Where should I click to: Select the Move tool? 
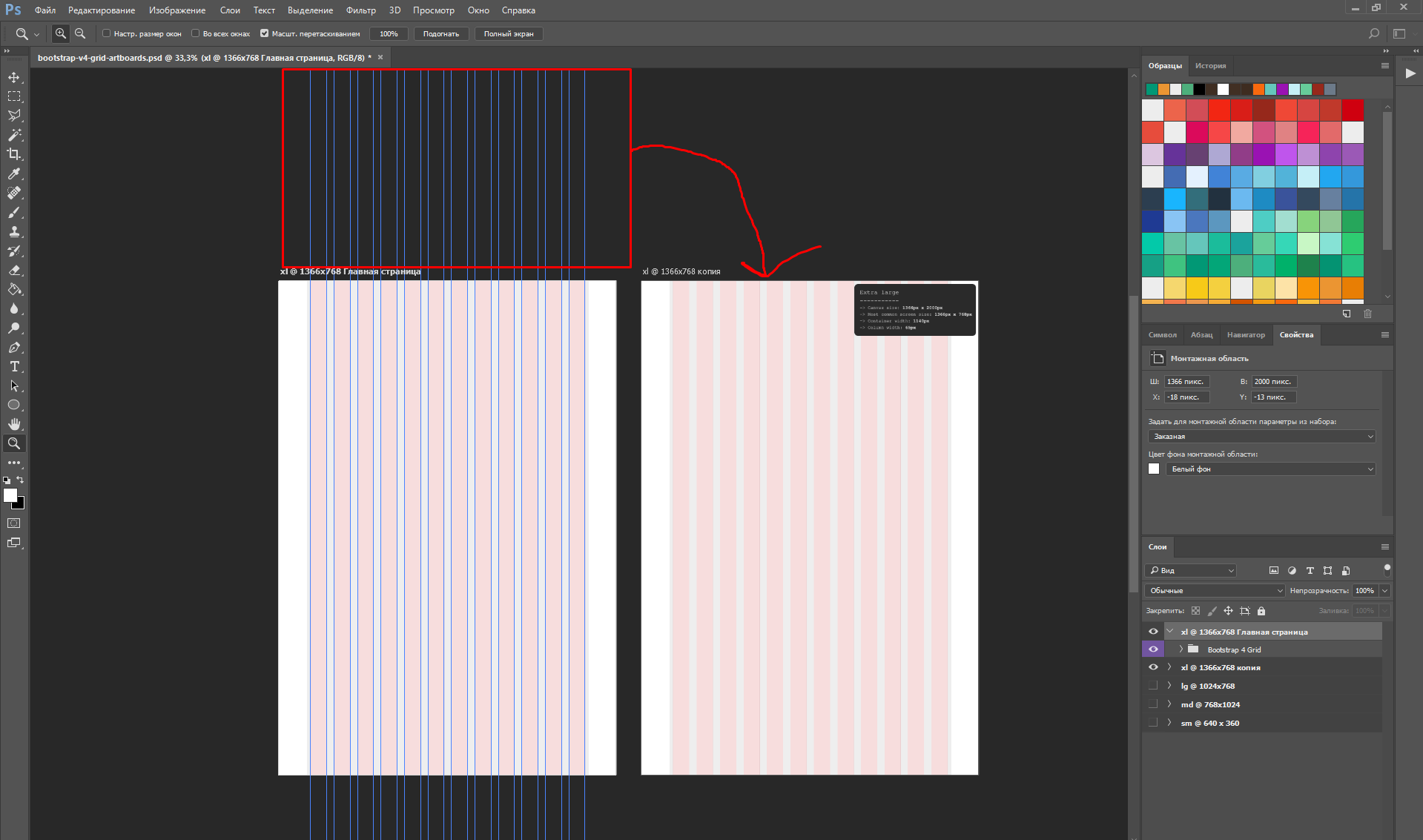[x=14, y=77]
